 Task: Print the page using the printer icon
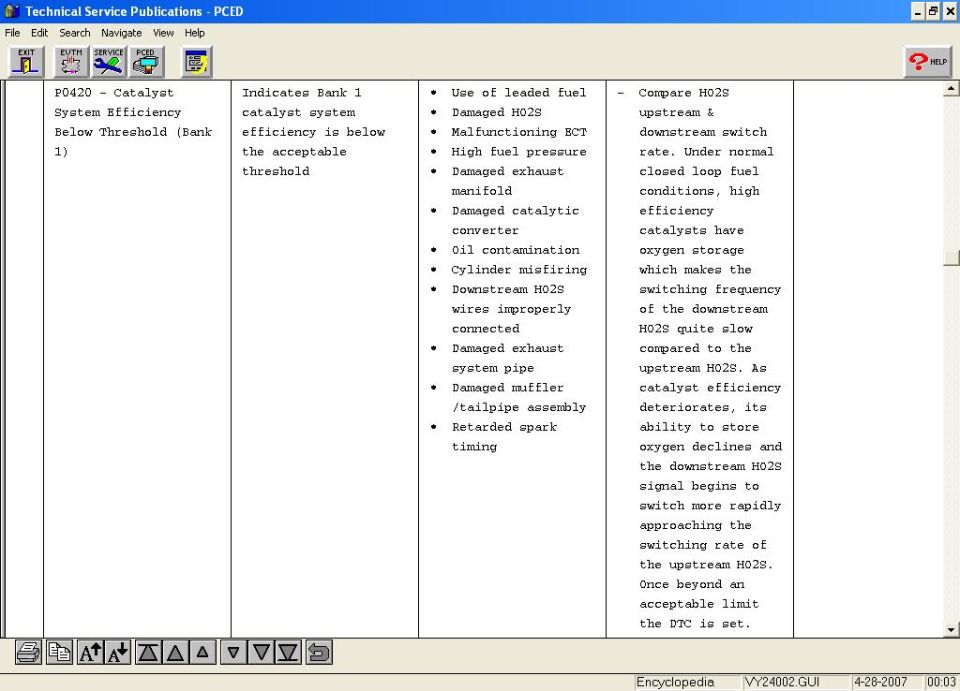(x=29, y=652)
